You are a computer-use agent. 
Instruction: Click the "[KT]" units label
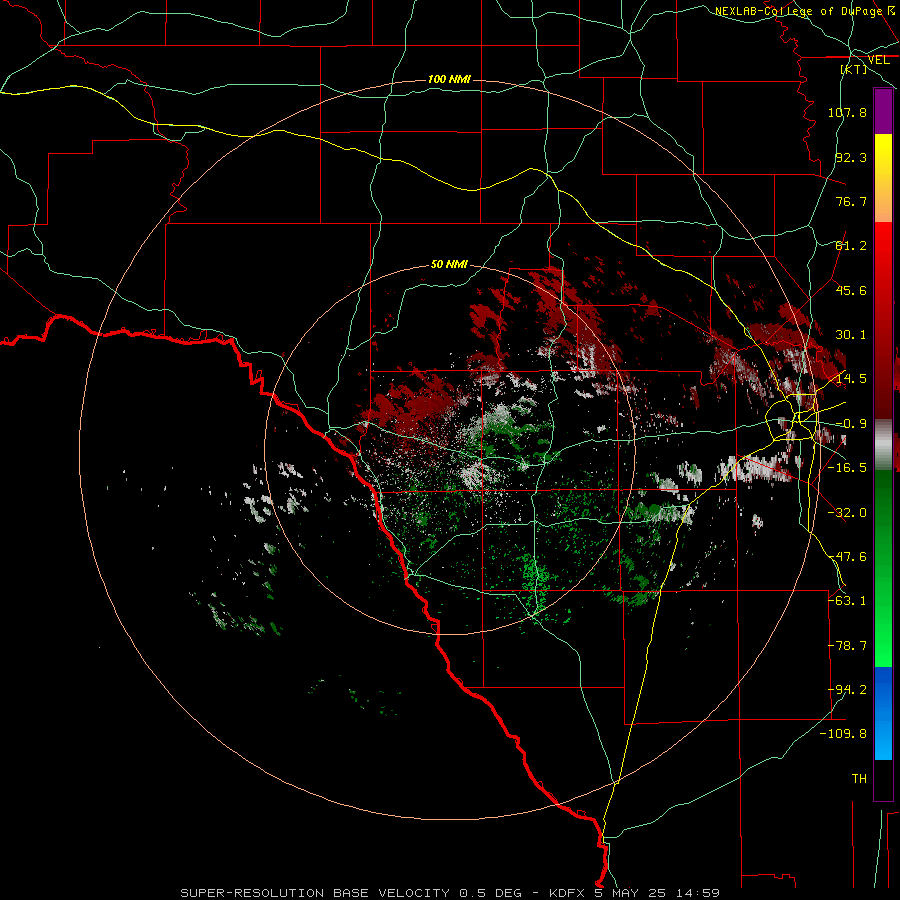pyautogui.click(x=854, y=69)
